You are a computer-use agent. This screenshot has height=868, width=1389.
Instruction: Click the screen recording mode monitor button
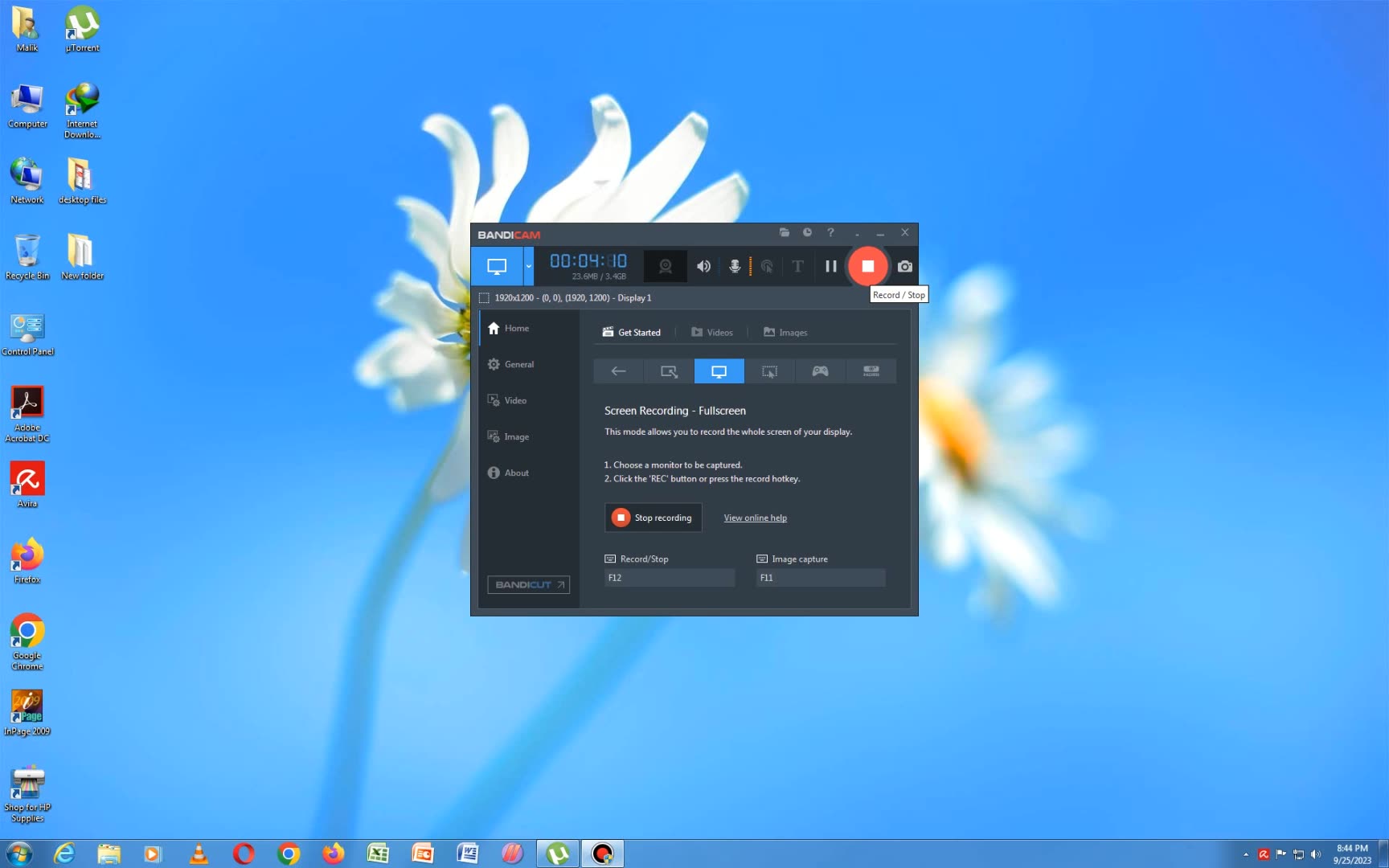[x=497, y=266]
